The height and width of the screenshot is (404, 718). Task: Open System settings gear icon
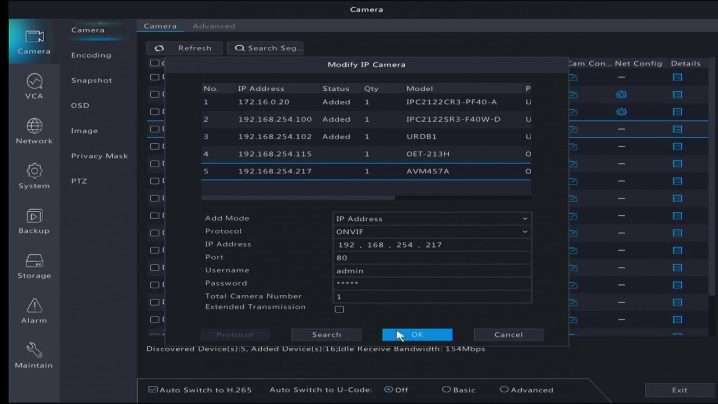pyautogui.click(x=34, y=175)
